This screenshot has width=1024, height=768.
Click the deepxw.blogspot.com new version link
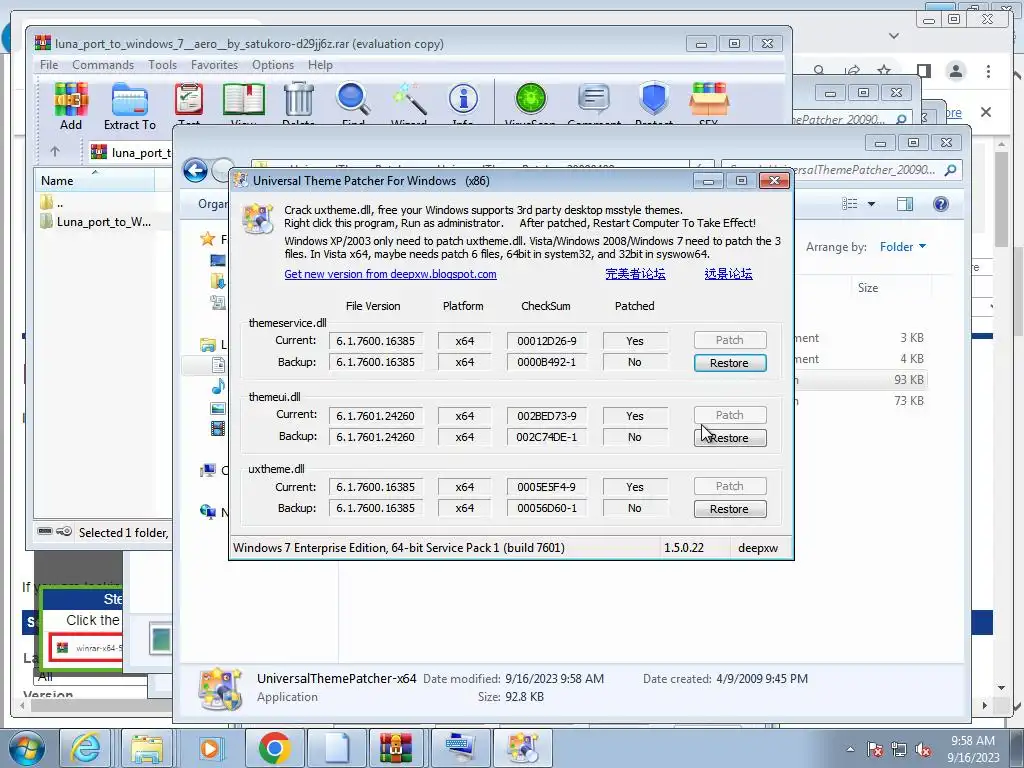[390, 274]
